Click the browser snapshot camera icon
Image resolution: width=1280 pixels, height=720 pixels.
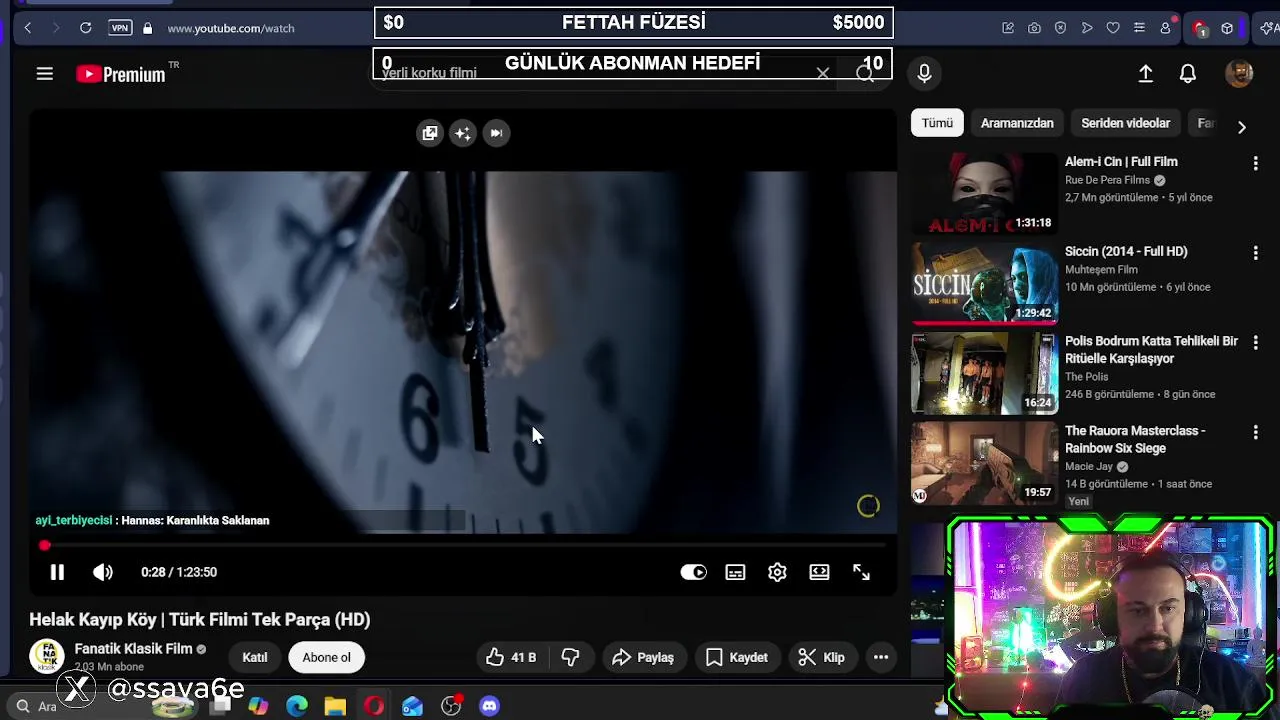point(1034,28)
